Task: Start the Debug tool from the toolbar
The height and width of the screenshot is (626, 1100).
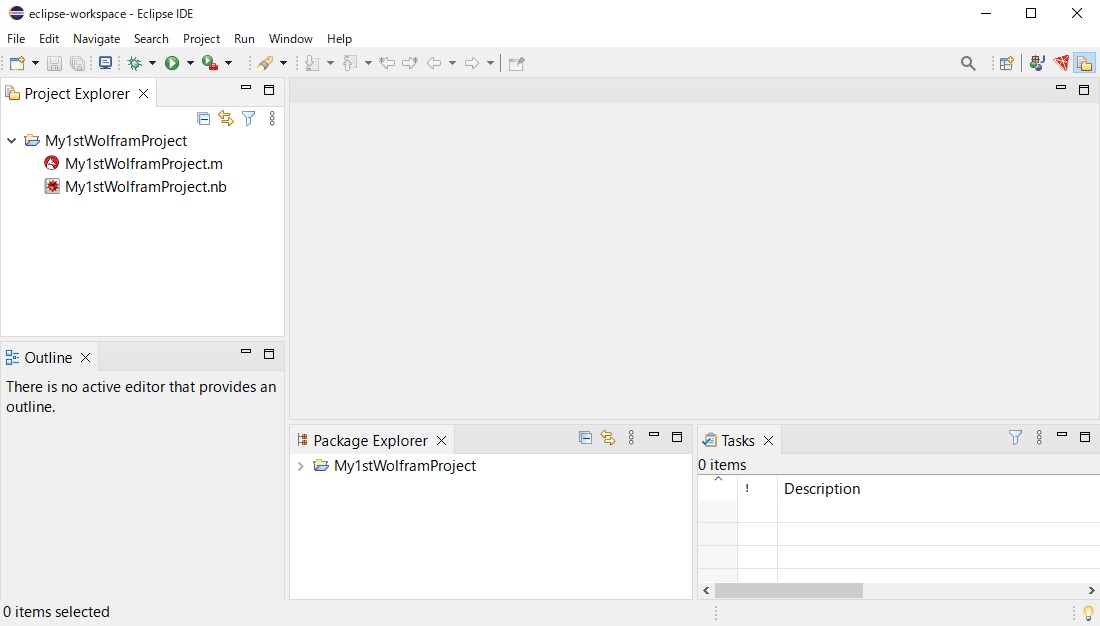Action: point(136,63)
